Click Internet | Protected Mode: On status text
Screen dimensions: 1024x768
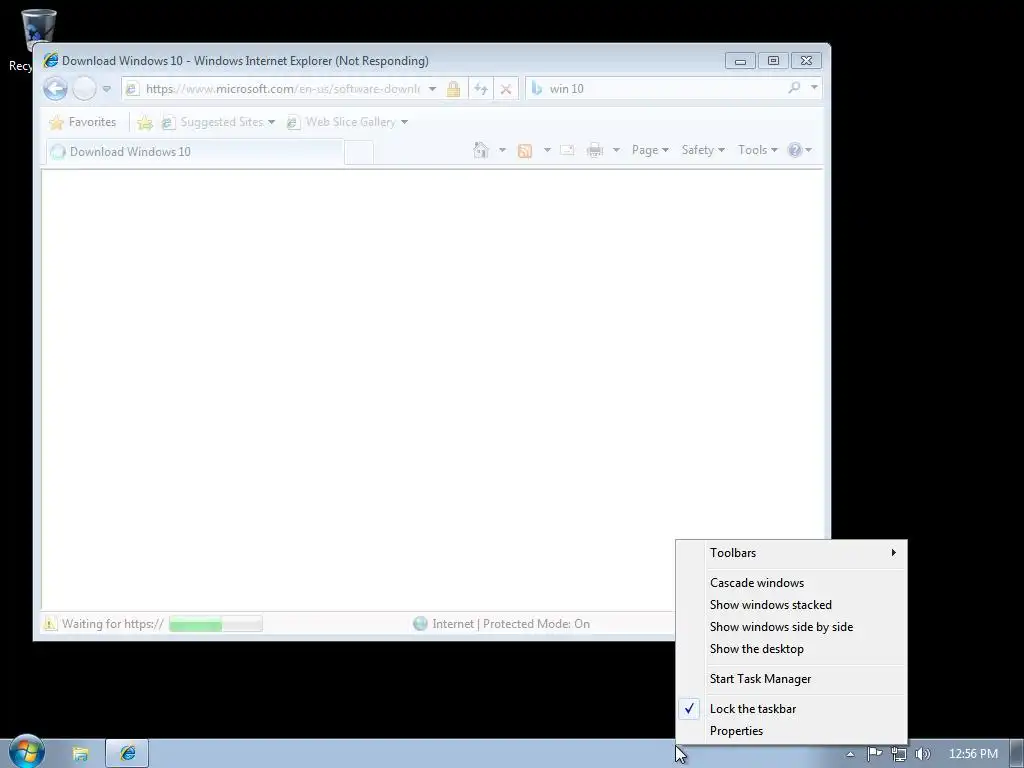pyautogui.click(x=511, y=624)
